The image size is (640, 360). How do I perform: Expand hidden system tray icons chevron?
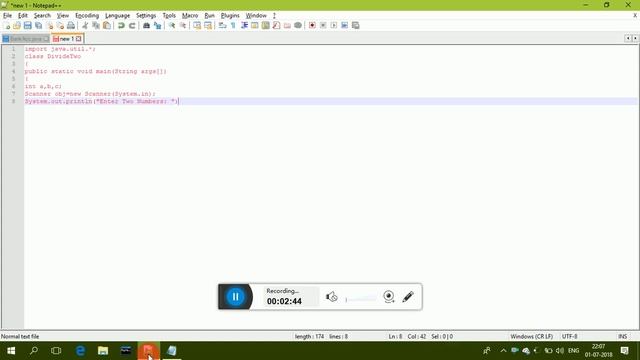pyautogui.click(x=503, y=351)
